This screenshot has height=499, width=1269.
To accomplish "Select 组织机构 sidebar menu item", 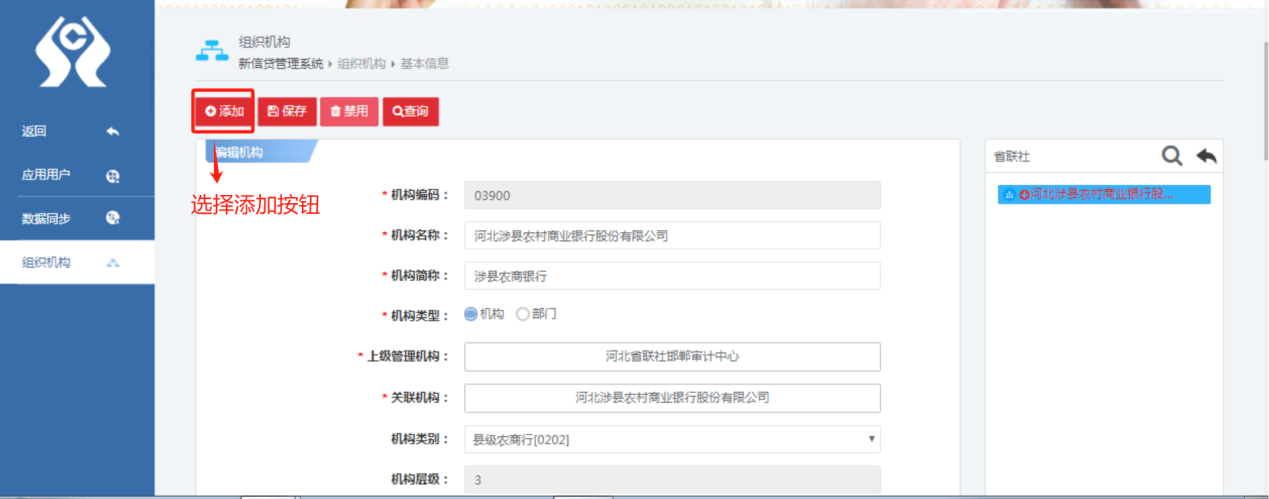I will pyautogui.click(x=77, y=262).
